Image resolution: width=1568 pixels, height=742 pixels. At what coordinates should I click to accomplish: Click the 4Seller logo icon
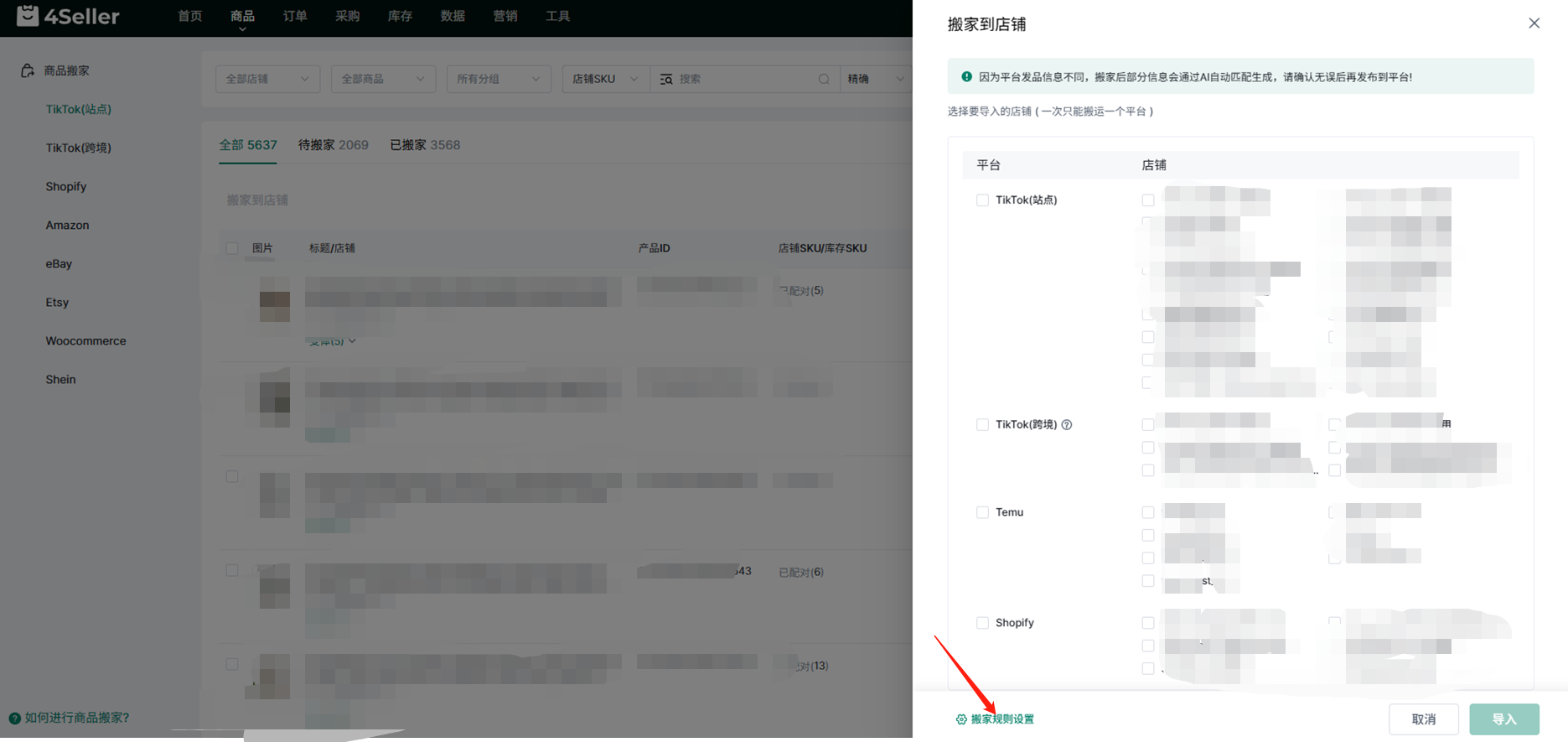(x=28, y=16)
